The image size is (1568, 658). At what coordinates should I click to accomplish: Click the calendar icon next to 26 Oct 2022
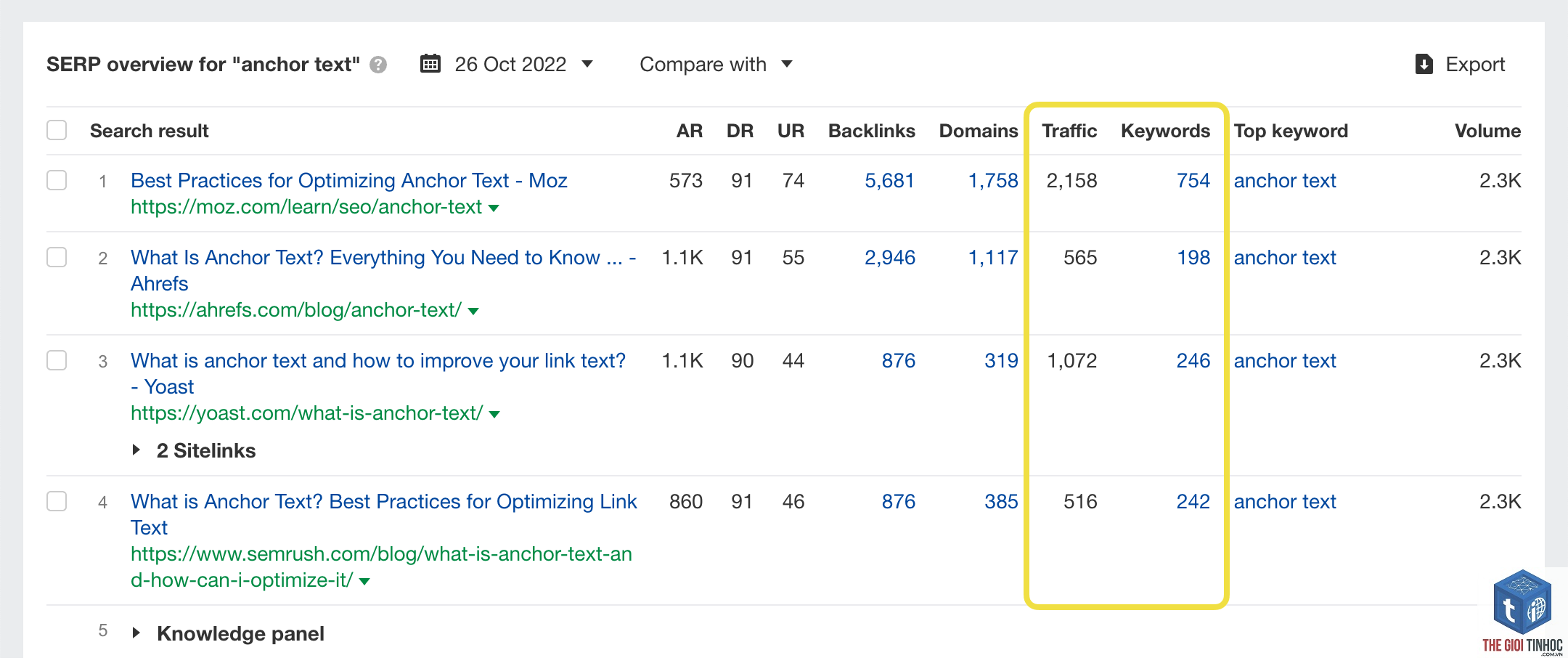[430, 64]
